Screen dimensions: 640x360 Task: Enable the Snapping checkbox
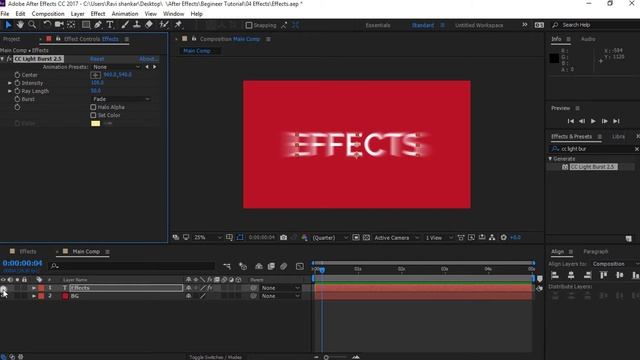pos(249,25)
